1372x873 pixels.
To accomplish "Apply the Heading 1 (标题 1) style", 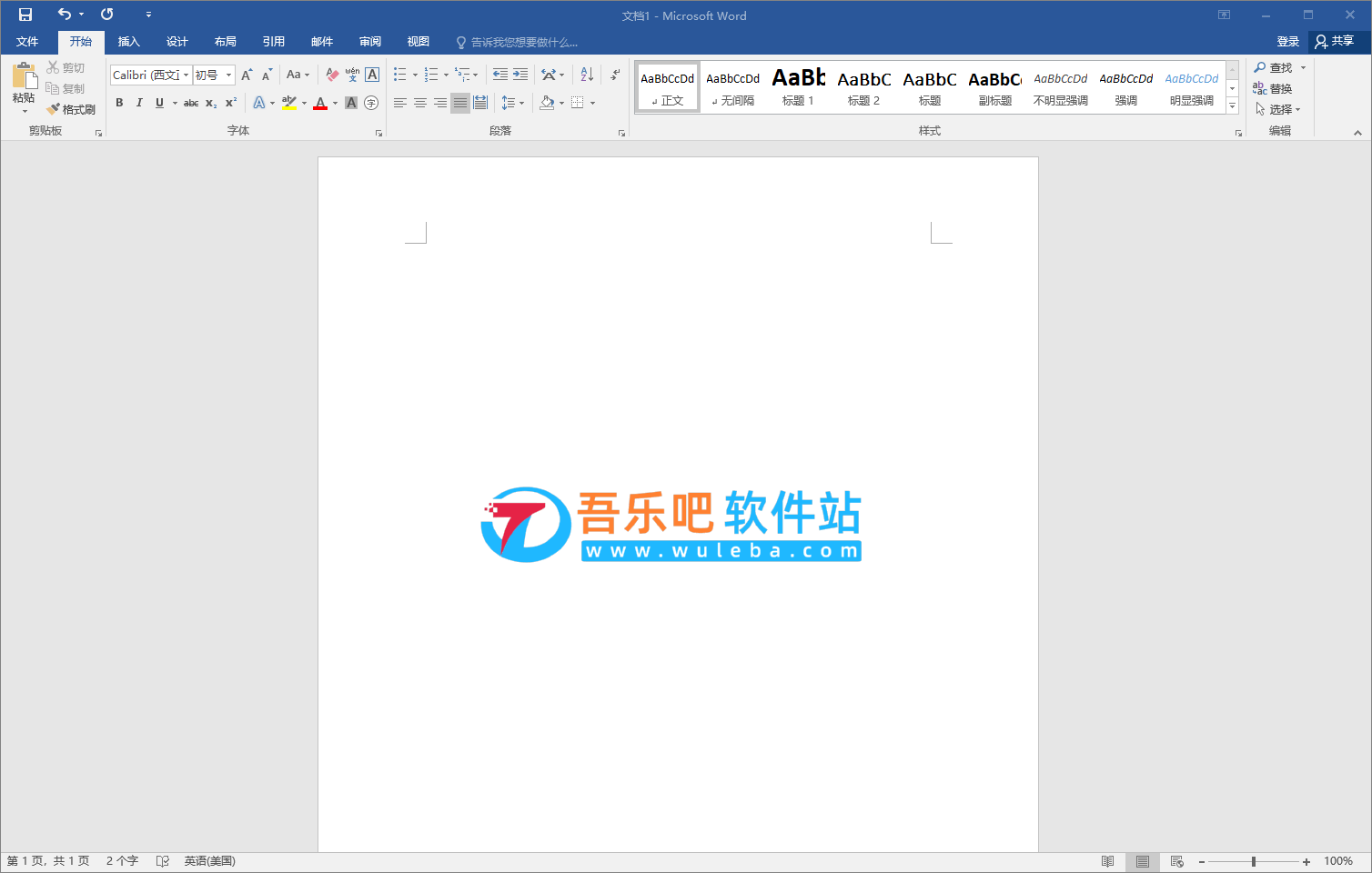I will pos(799,87).
